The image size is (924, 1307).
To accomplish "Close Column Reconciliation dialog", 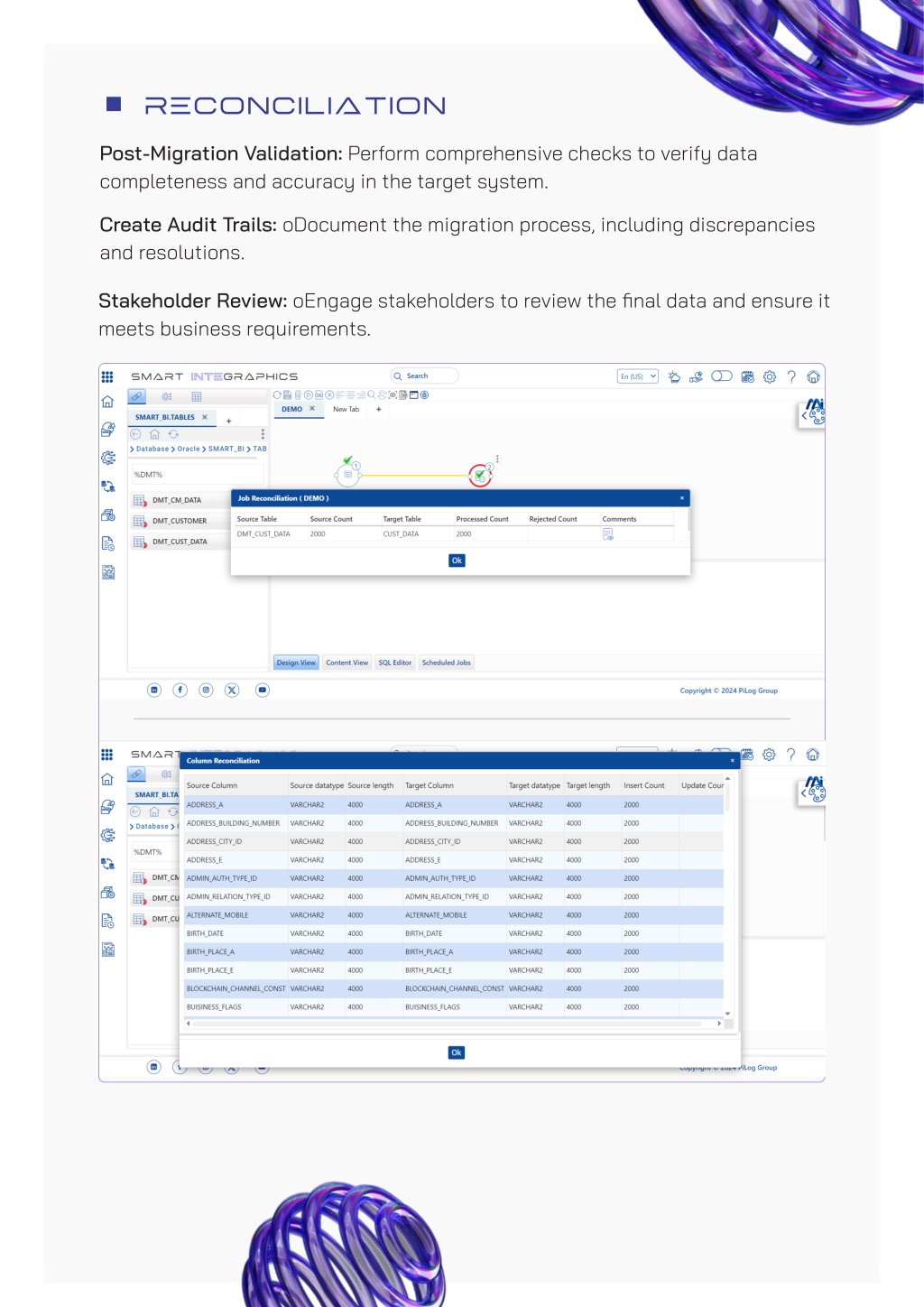I will 732,761.
